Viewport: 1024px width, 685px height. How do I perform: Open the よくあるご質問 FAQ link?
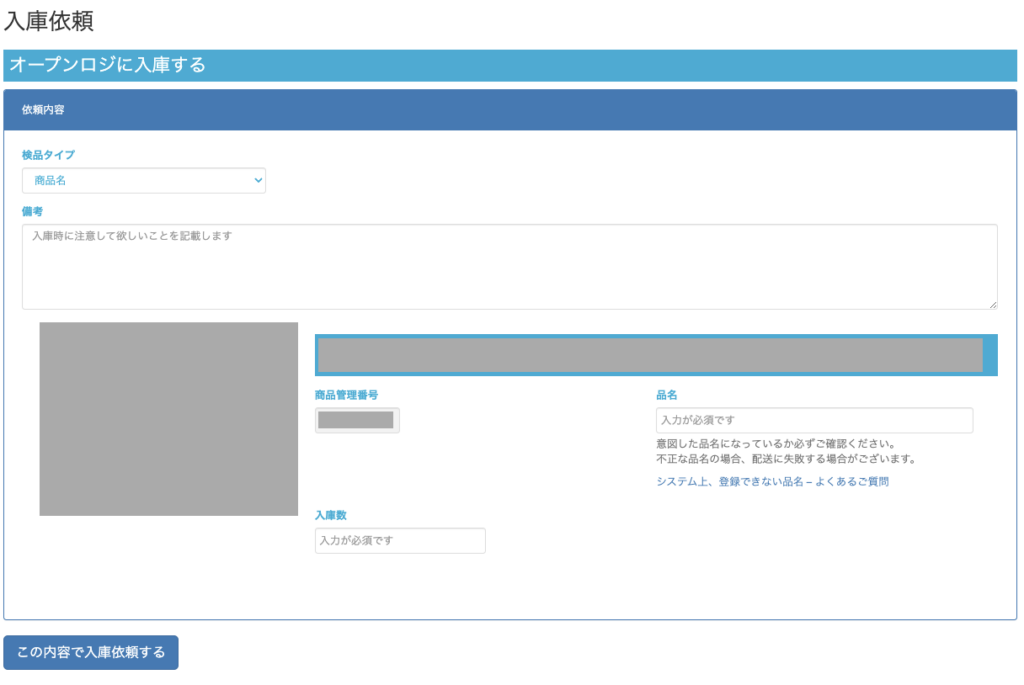[x=774, y=481]
